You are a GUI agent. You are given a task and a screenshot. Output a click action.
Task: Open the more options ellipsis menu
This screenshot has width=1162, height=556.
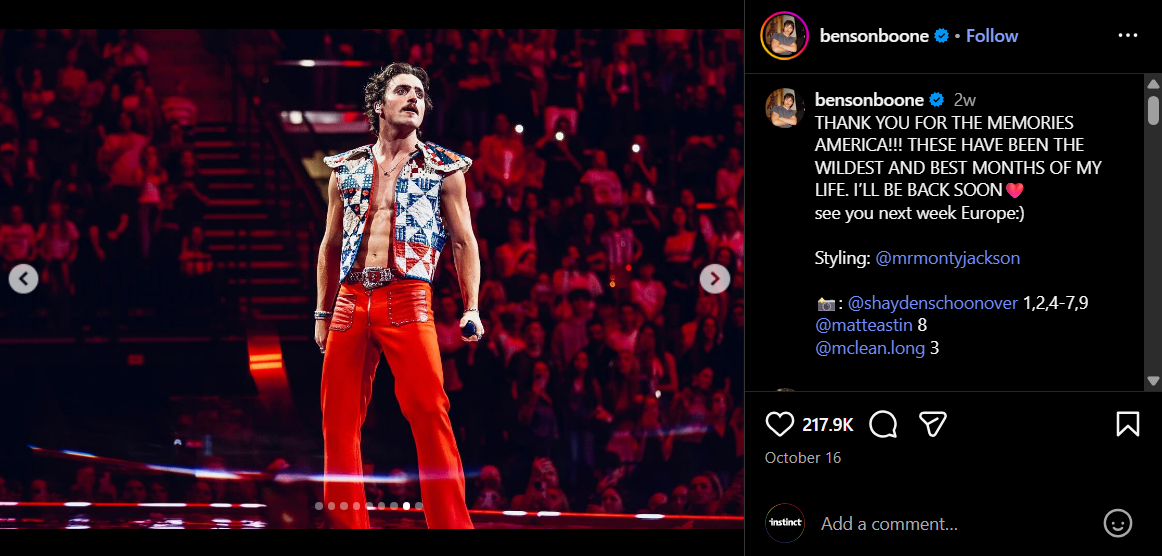tap(1127, 36)
